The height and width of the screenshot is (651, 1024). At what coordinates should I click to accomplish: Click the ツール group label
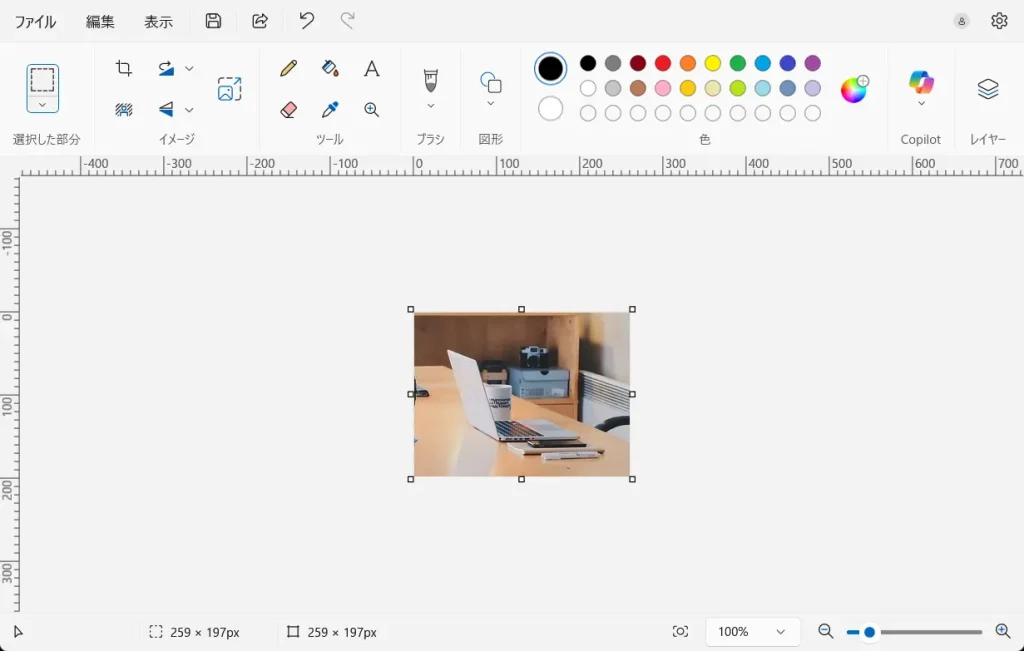329,139
